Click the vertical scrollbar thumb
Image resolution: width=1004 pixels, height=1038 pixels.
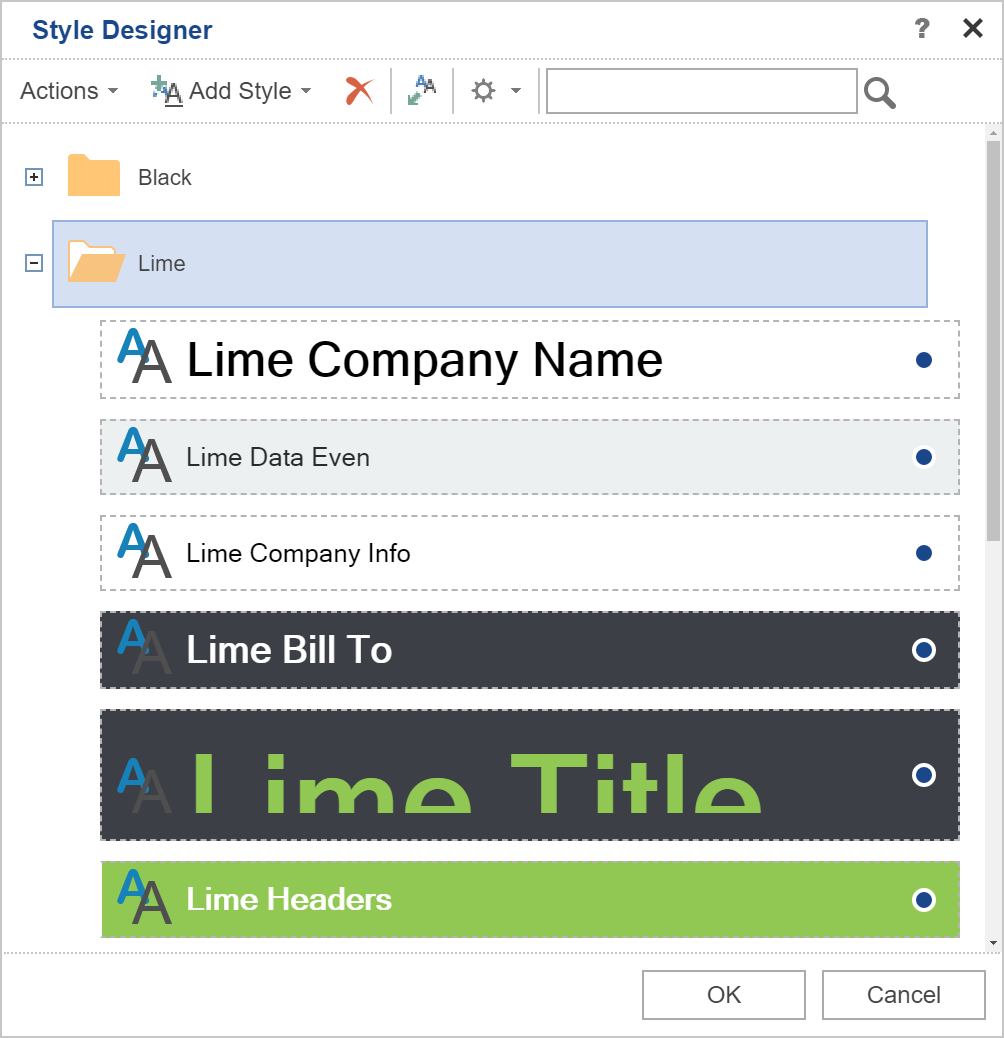(x=993, y=341)
